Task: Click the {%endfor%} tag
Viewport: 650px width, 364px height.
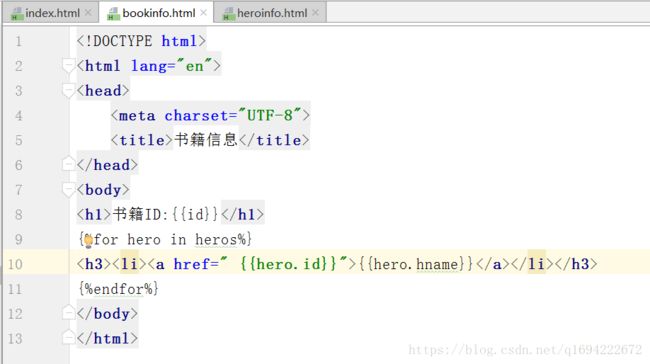Action: click(x=119, y=289)
